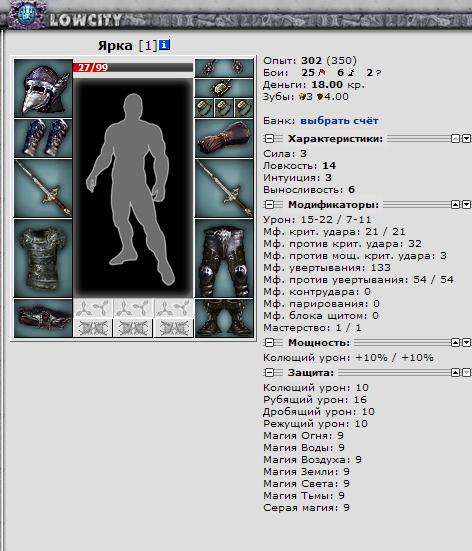Click the boots equipment slot

point(224,318)
